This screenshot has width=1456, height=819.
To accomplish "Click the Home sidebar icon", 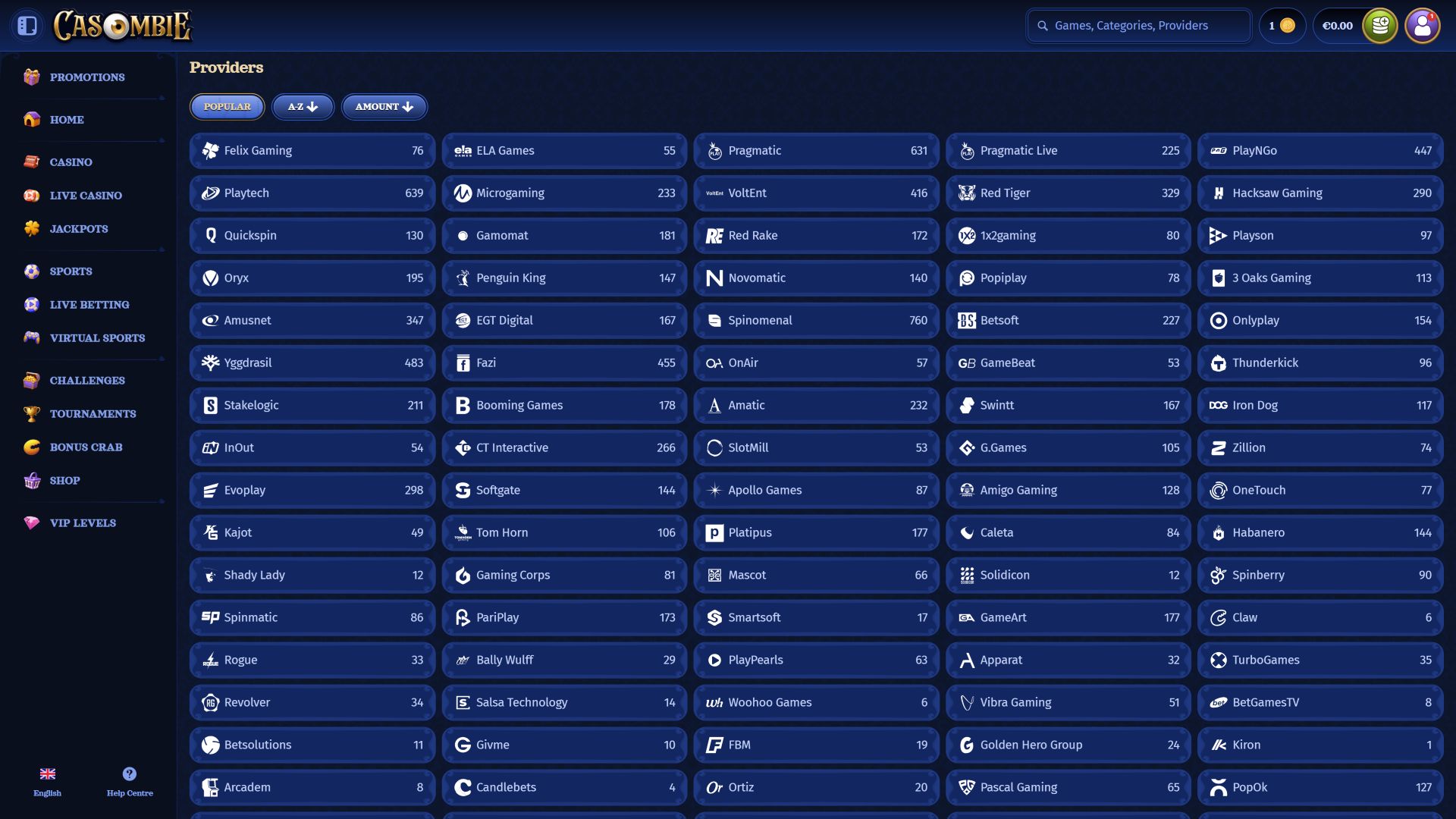I will click(x=32, y=120).
